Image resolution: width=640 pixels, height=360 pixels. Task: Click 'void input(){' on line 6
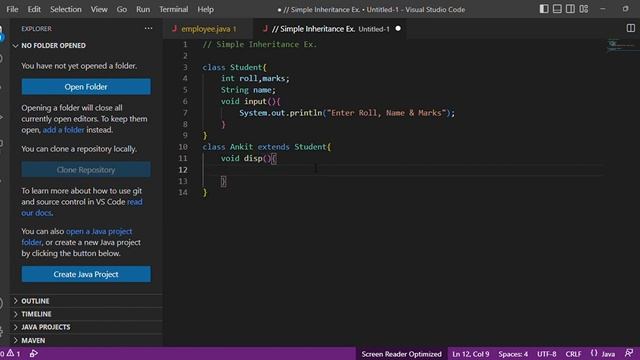point(251,101)
